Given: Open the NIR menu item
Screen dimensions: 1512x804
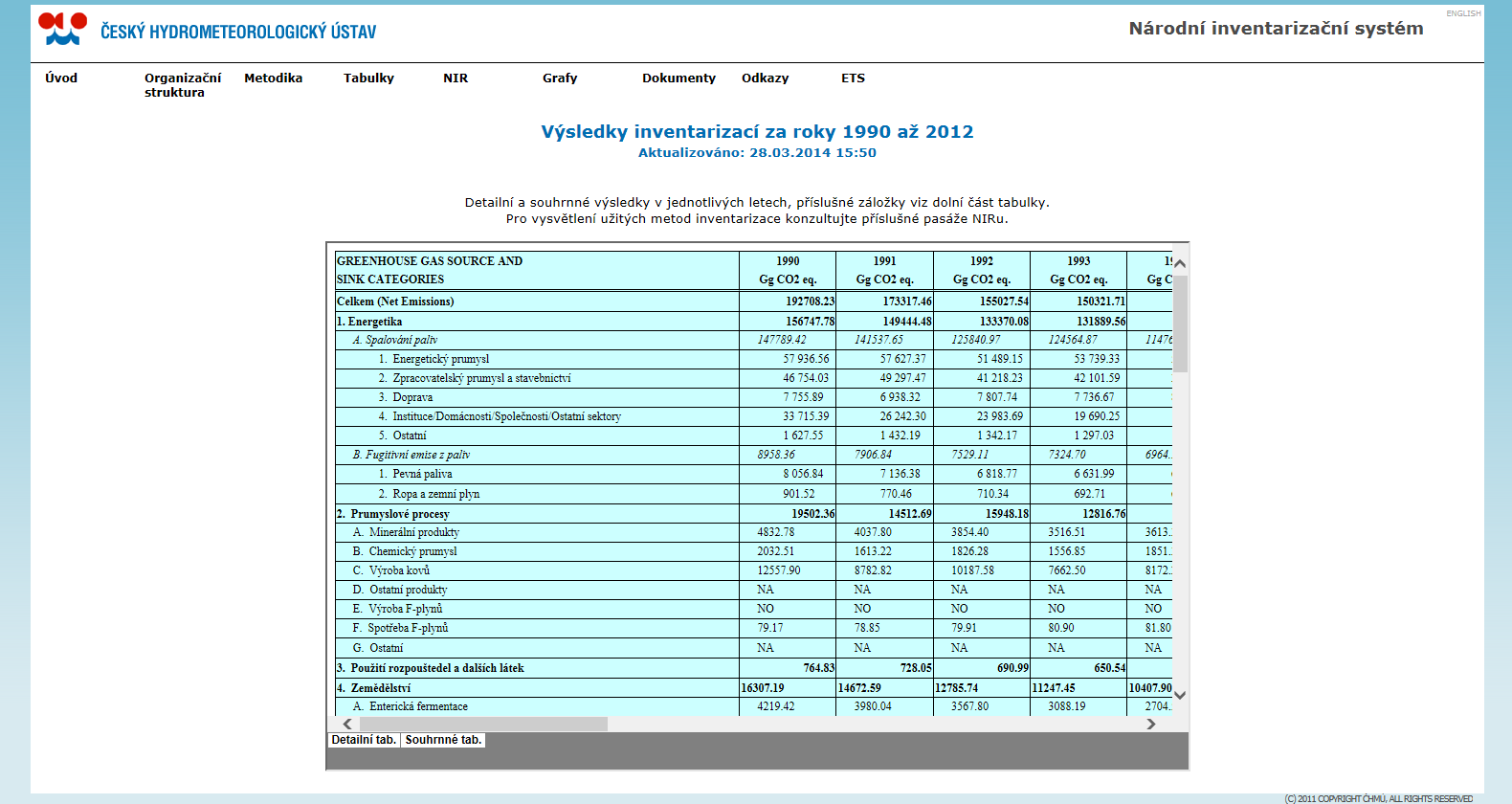Looking at the screenshot, I should click(456, 78).
